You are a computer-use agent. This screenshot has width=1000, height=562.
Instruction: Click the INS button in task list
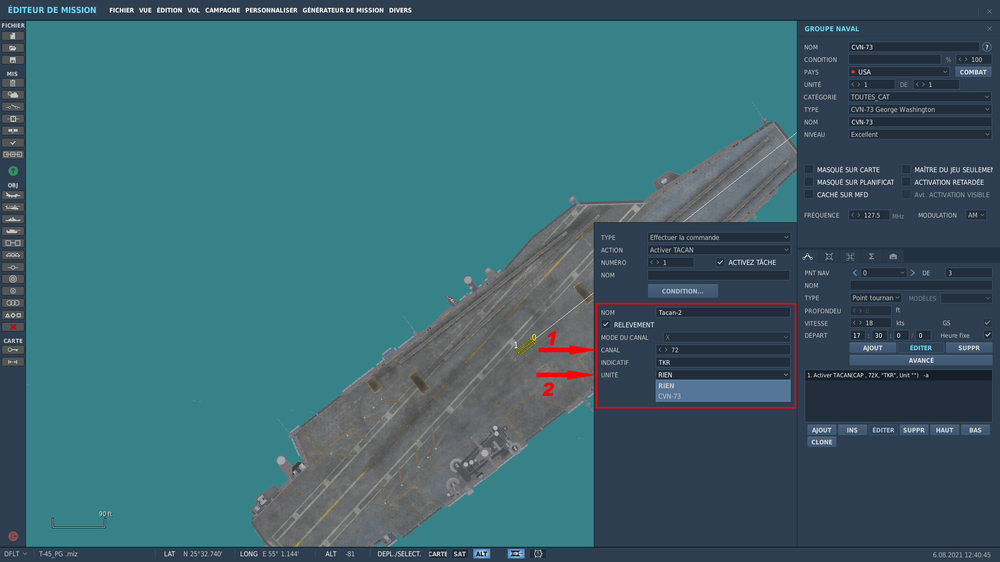[x=852, y=430]
